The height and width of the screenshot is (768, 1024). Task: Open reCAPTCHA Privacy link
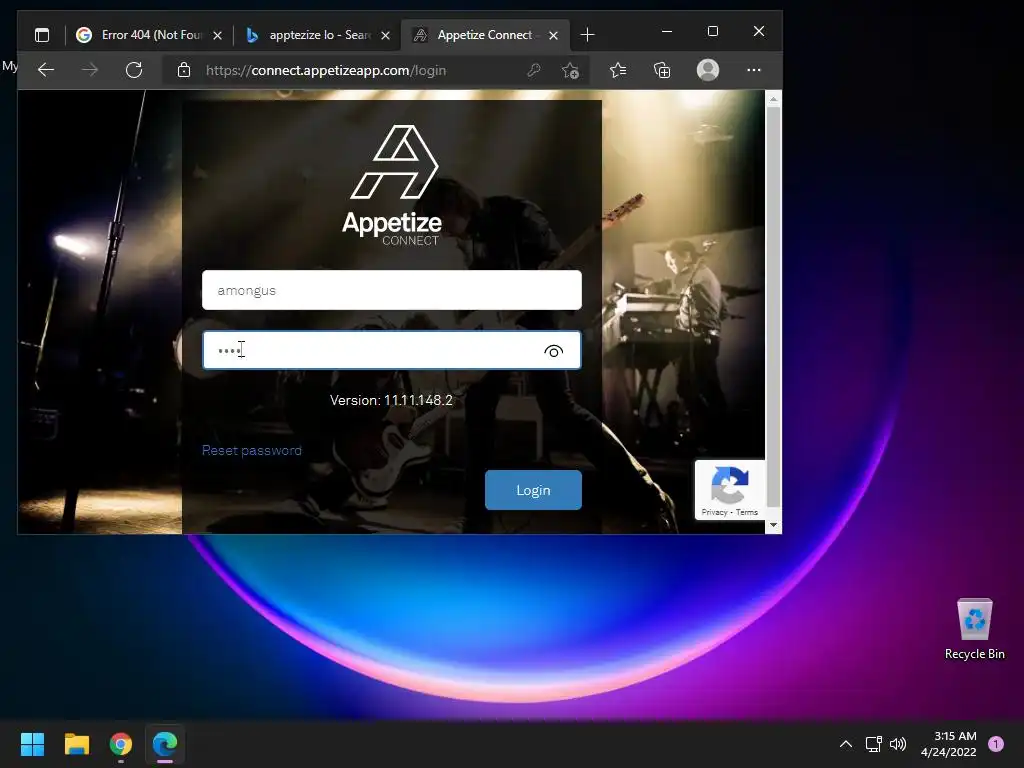pyautogui.click(x=714, y=512)
